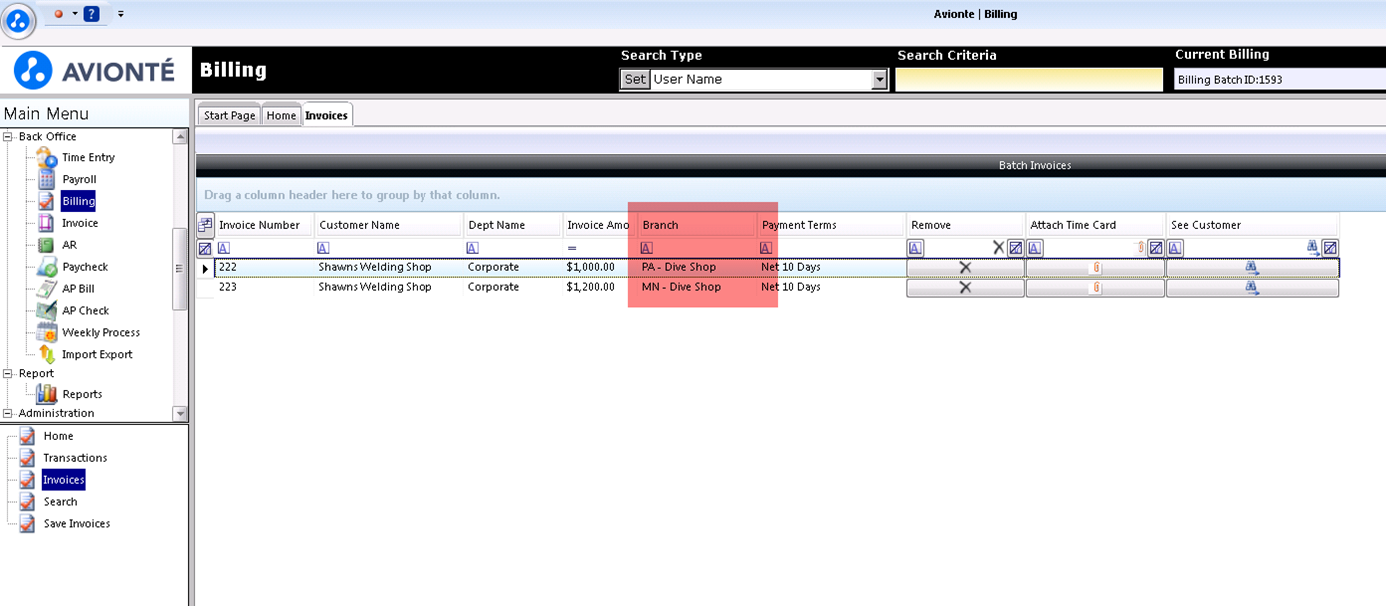See customer for invoice 222
Viewport: 1386px width, 606px height.
pos(1252,268)
